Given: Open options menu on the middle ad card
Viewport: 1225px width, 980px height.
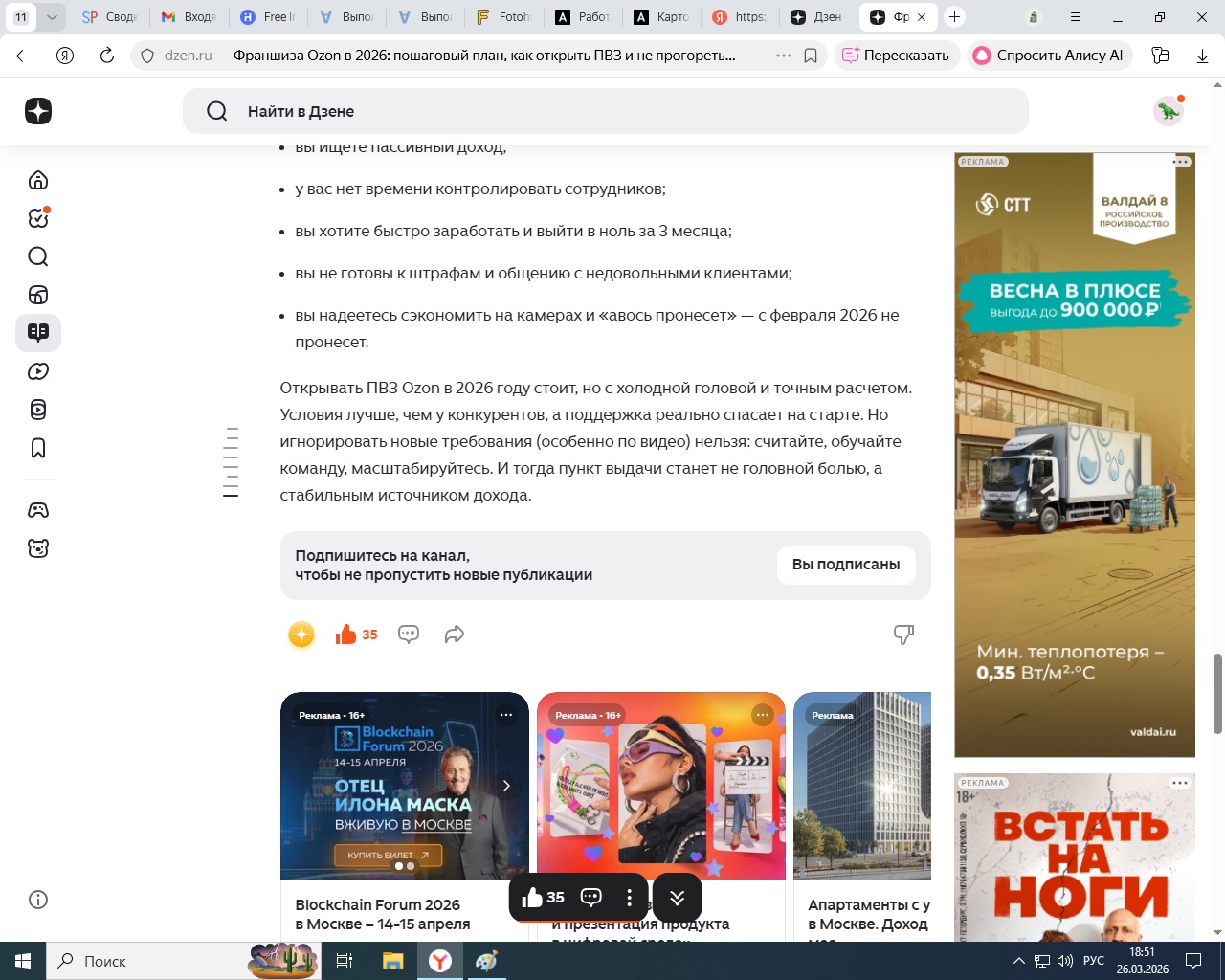Looking at the screenshot, I should tap(763, 715).
